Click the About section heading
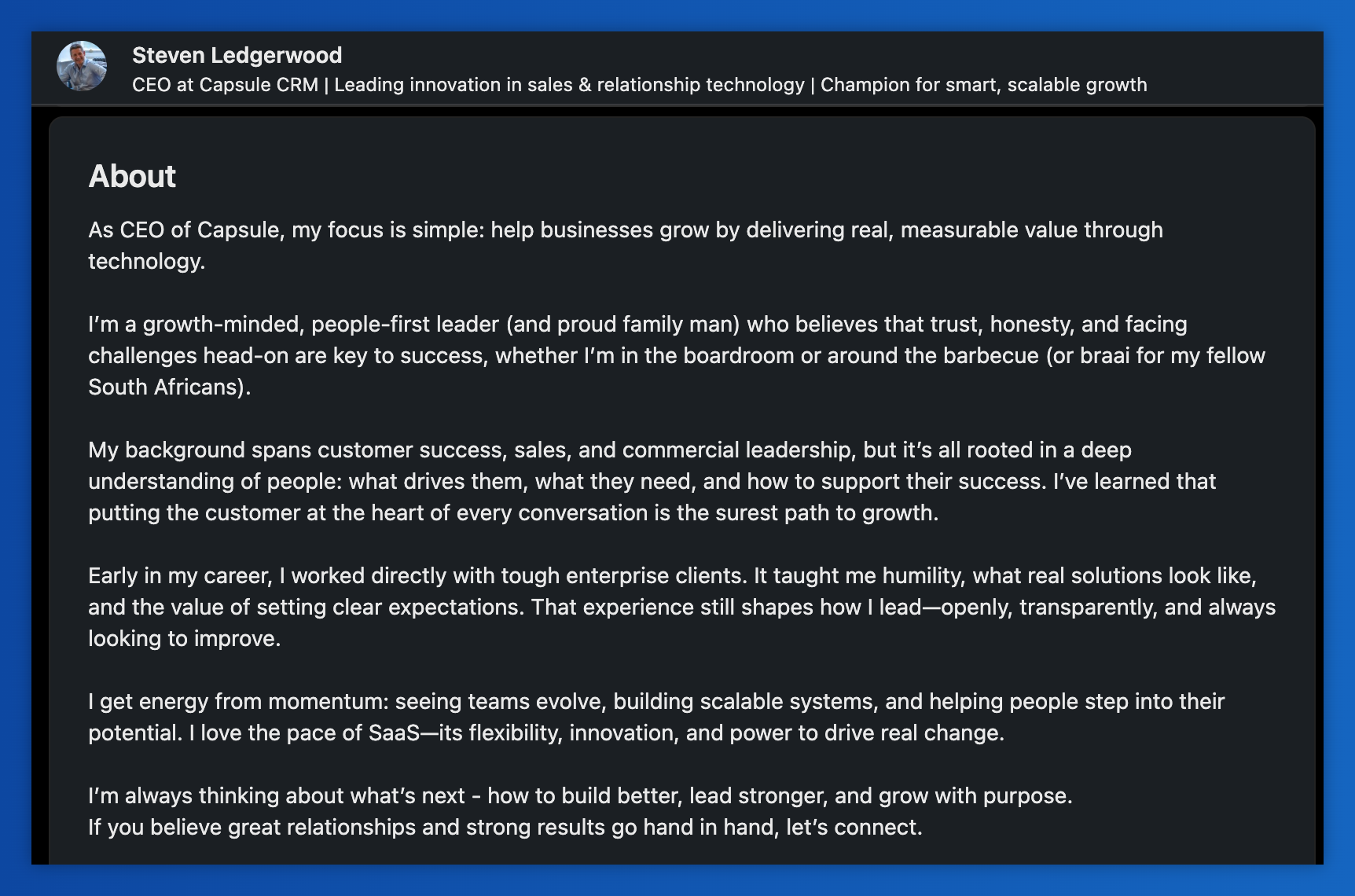 (132, 176)
